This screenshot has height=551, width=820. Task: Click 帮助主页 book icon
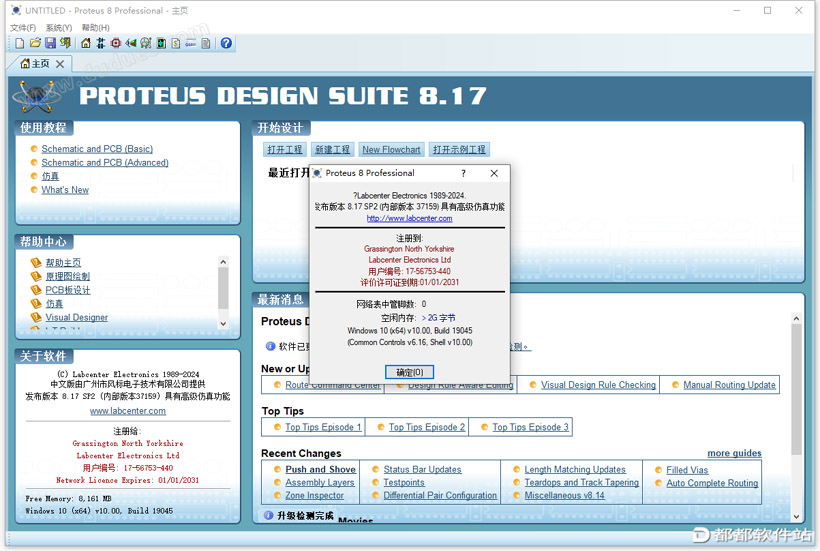[x=36, y=262]
